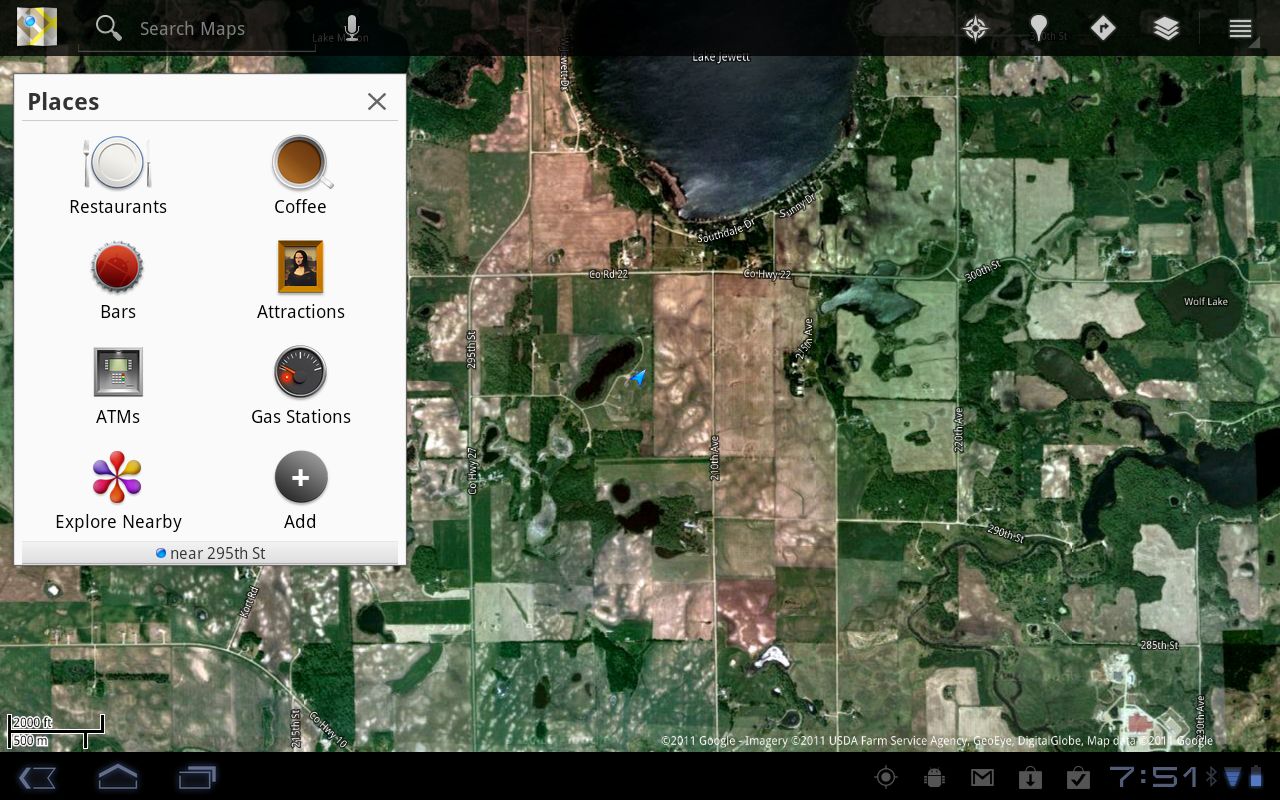Open map layers icon
The width and height of the screenshot is (1280, 800).
(1166, 28)
